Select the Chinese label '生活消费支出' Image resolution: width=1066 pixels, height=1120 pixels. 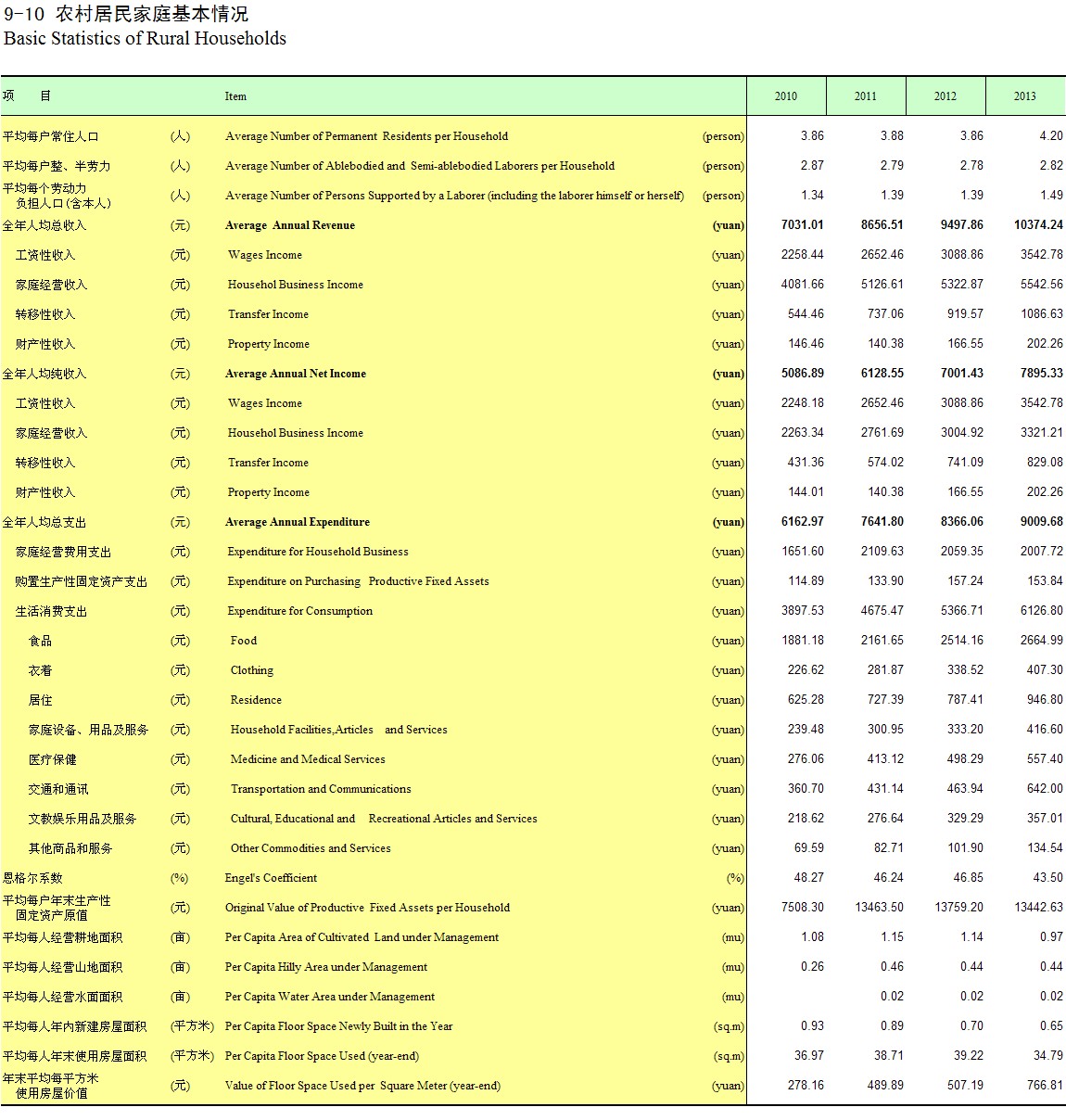(52, 611)
